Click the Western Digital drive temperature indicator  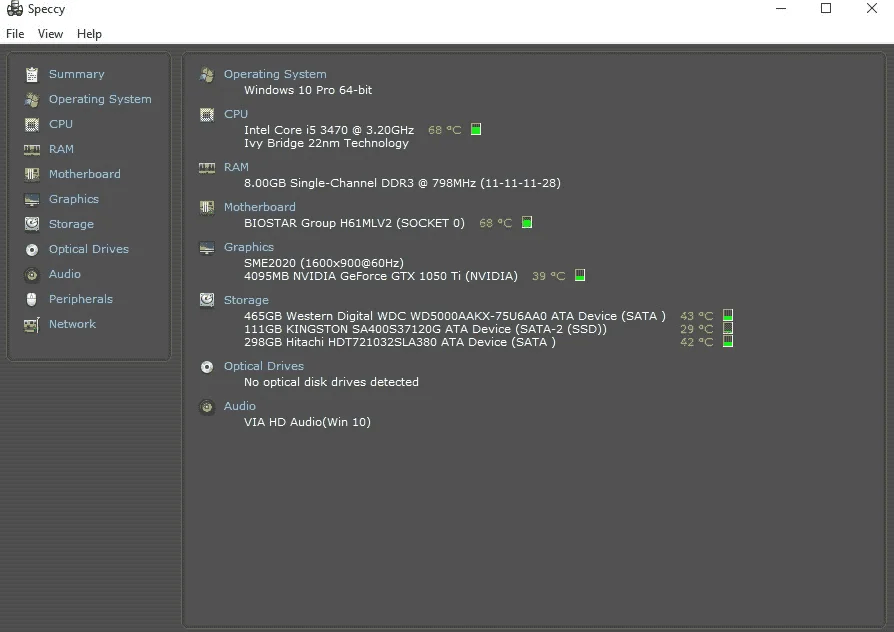tap(728, 315)
